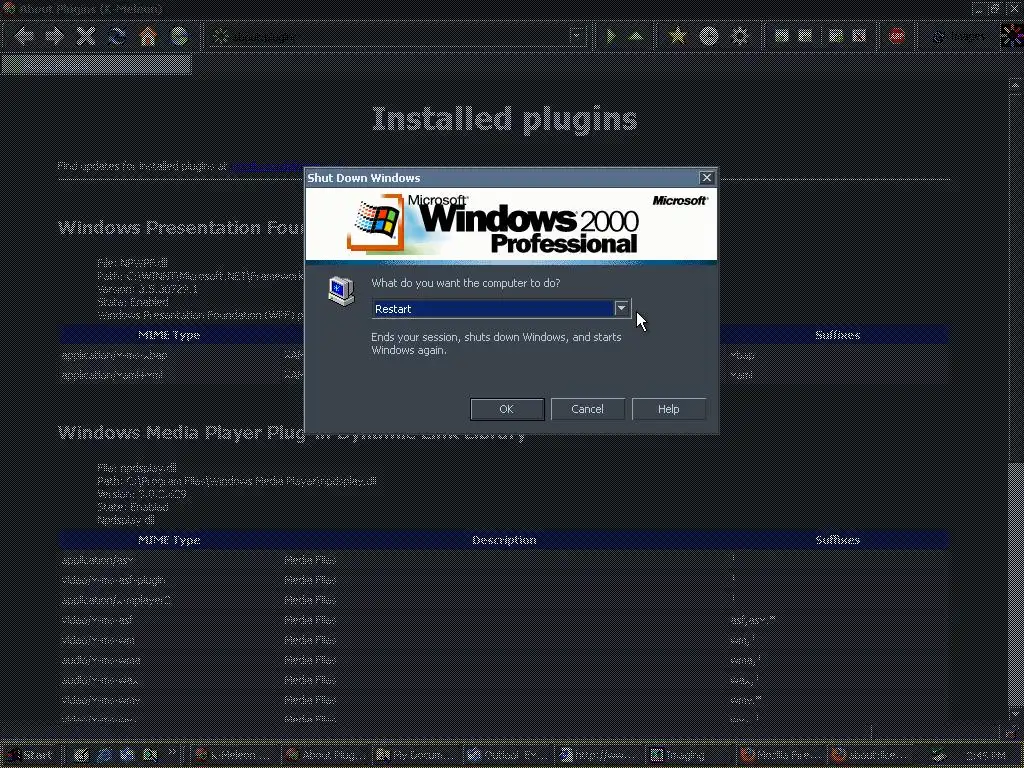The width and height of the screenshot is (1024, 768).
Task: Switch to Mozilla Firefox taskbar button
Action: [x=780, y=756]
